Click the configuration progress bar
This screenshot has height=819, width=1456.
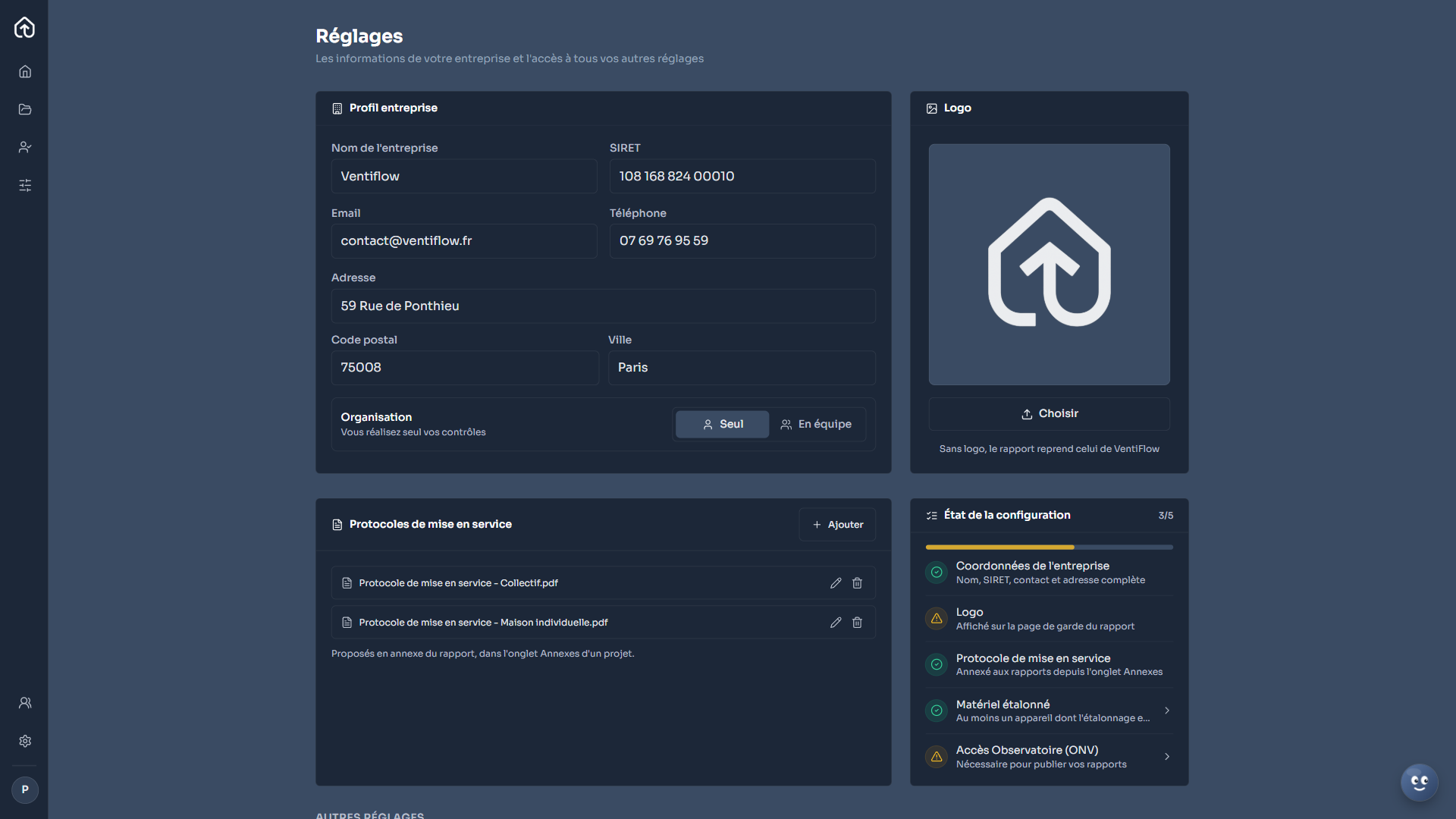tap(1050, 547)
